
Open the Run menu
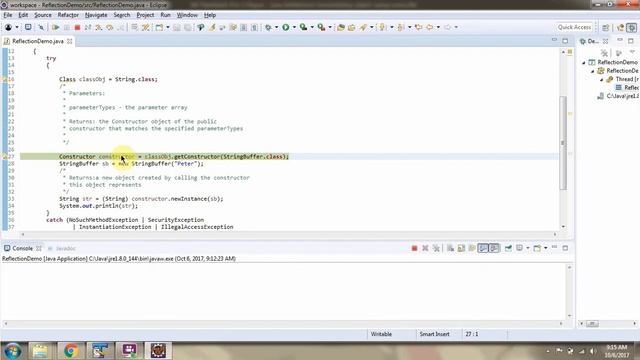165,15
